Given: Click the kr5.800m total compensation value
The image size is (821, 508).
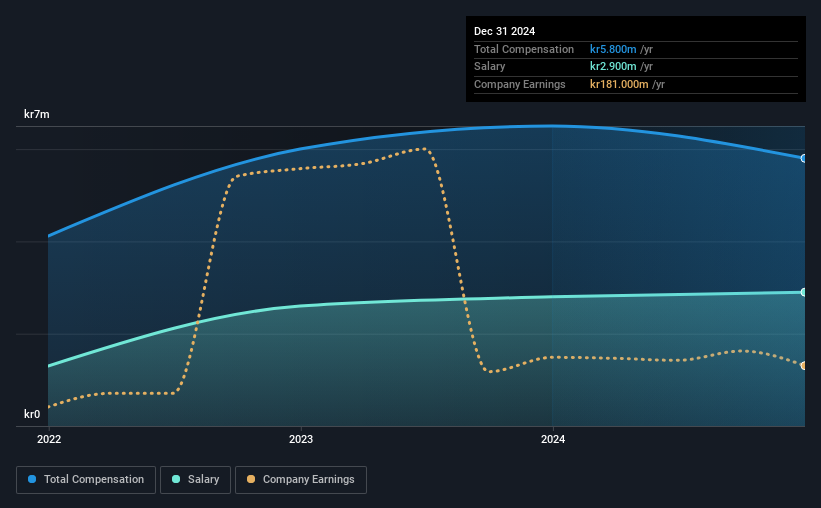Looking at the screenshot, I should (x=613, y=49).
